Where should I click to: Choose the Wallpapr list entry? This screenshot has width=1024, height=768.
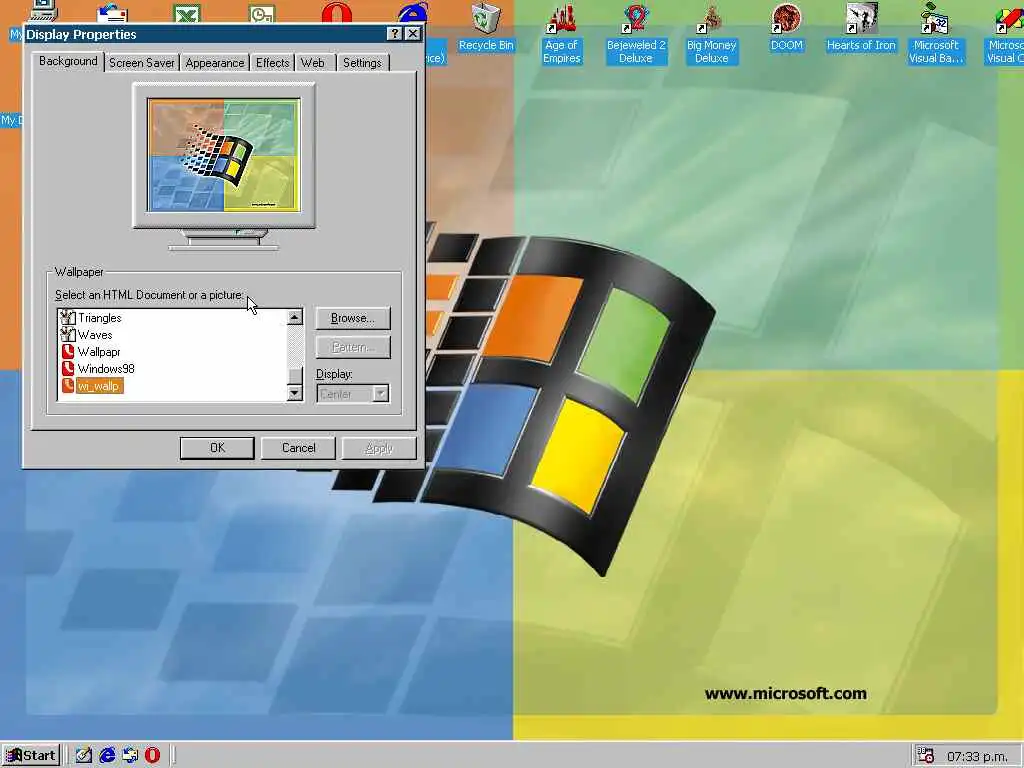tap(99, 352)
